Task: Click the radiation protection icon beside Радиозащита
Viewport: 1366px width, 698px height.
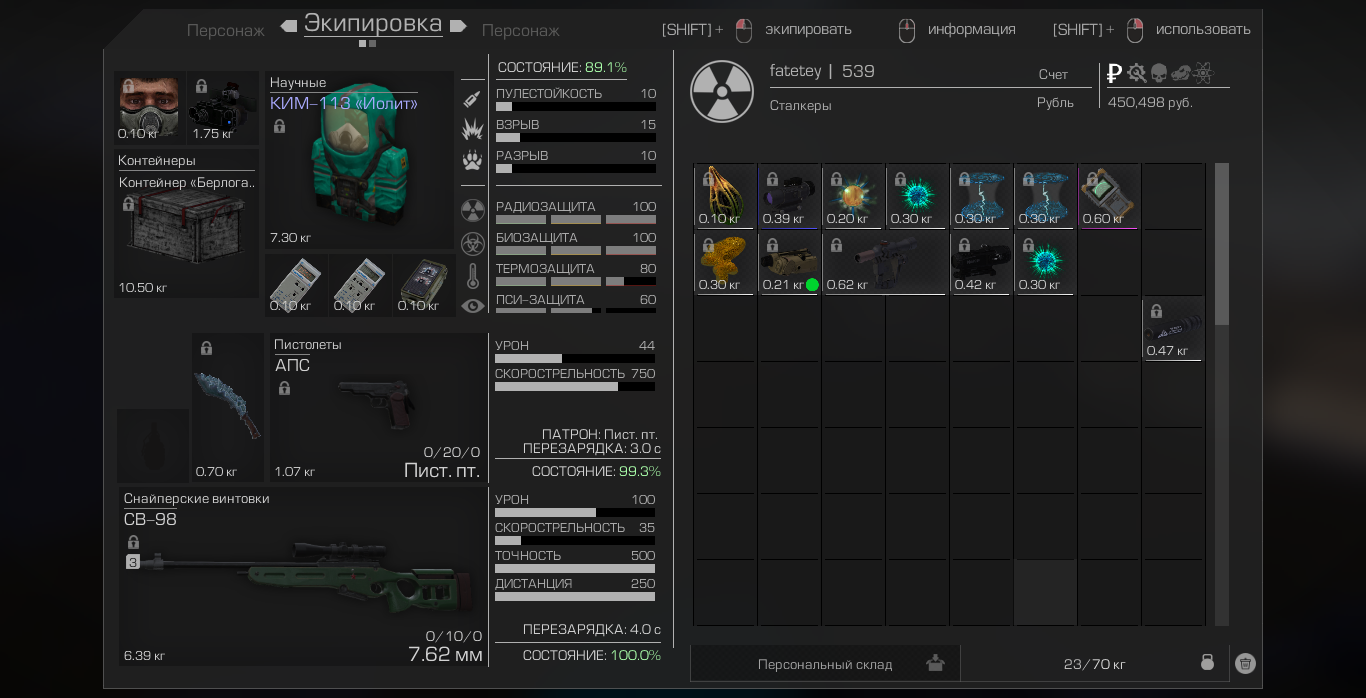Action: tap(473, 211)
